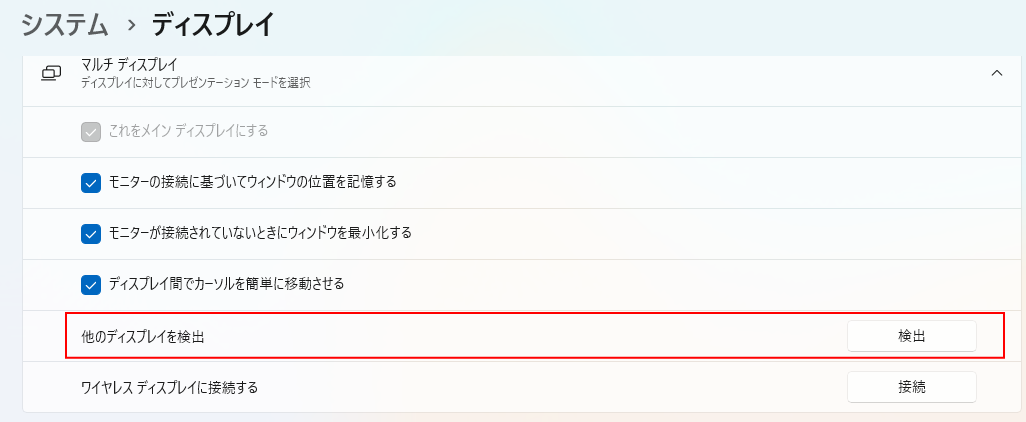Select the 他のディスプレイを検出 row label
1026x422 pixels.
click(x=143, y=337)
